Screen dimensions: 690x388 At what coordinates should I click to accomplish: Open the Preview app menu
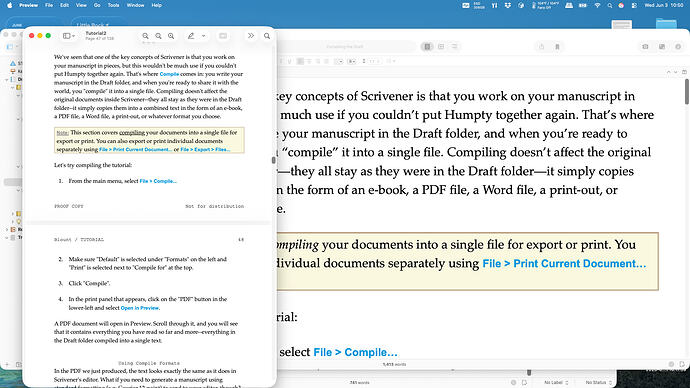tap(29, 5)
